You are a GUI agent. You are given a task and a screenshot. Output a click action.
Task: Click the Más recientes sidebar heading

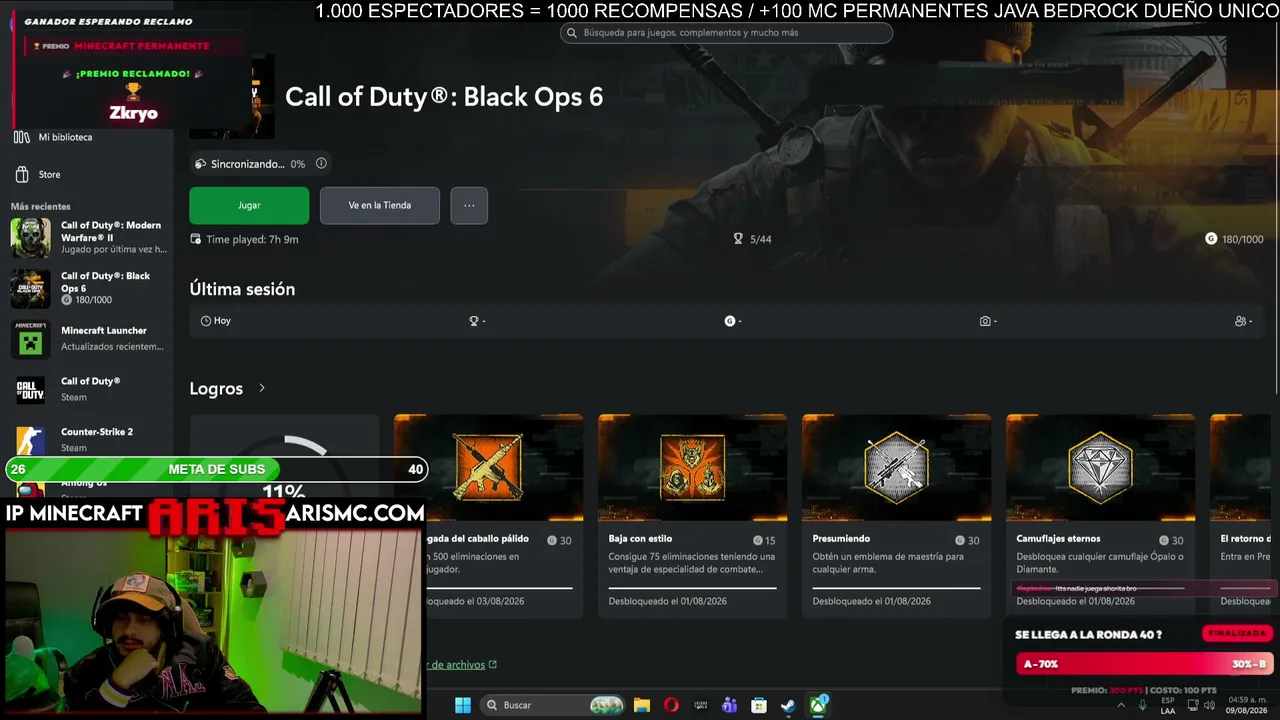click(x=41, y=207)
